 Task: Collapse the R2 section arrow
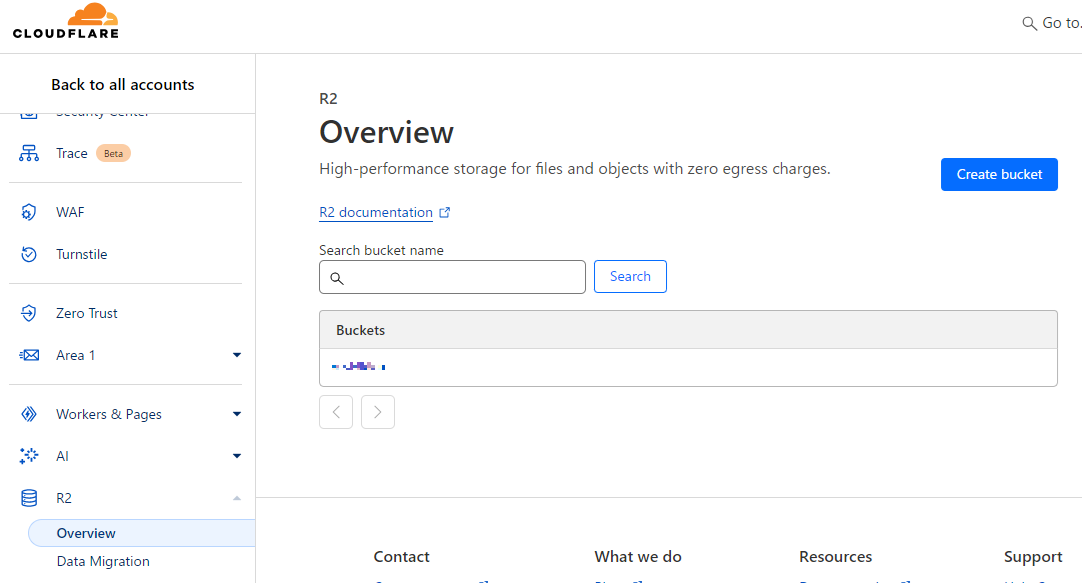(237, 498)
